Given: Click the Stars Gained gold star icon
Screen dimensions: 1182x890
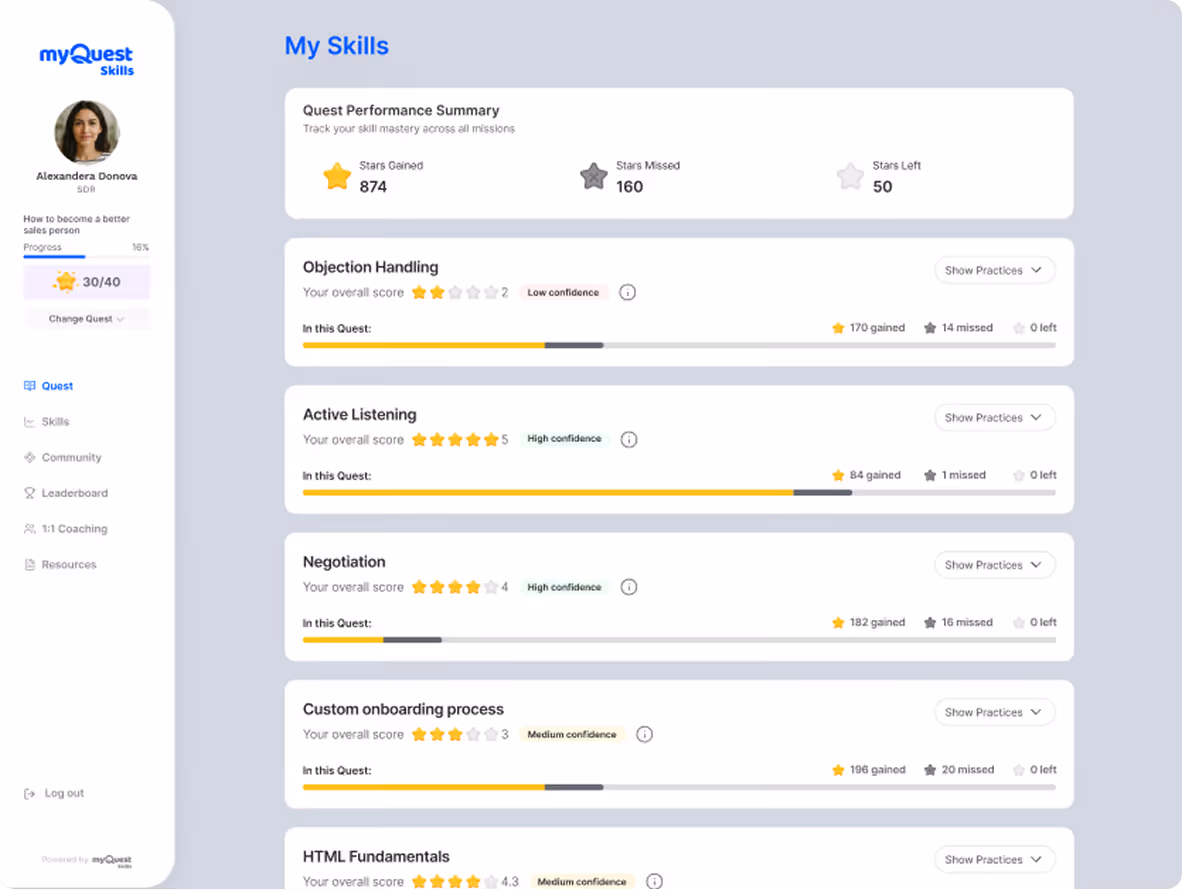Looking at the screenshot, I should [x=337, y=176].
